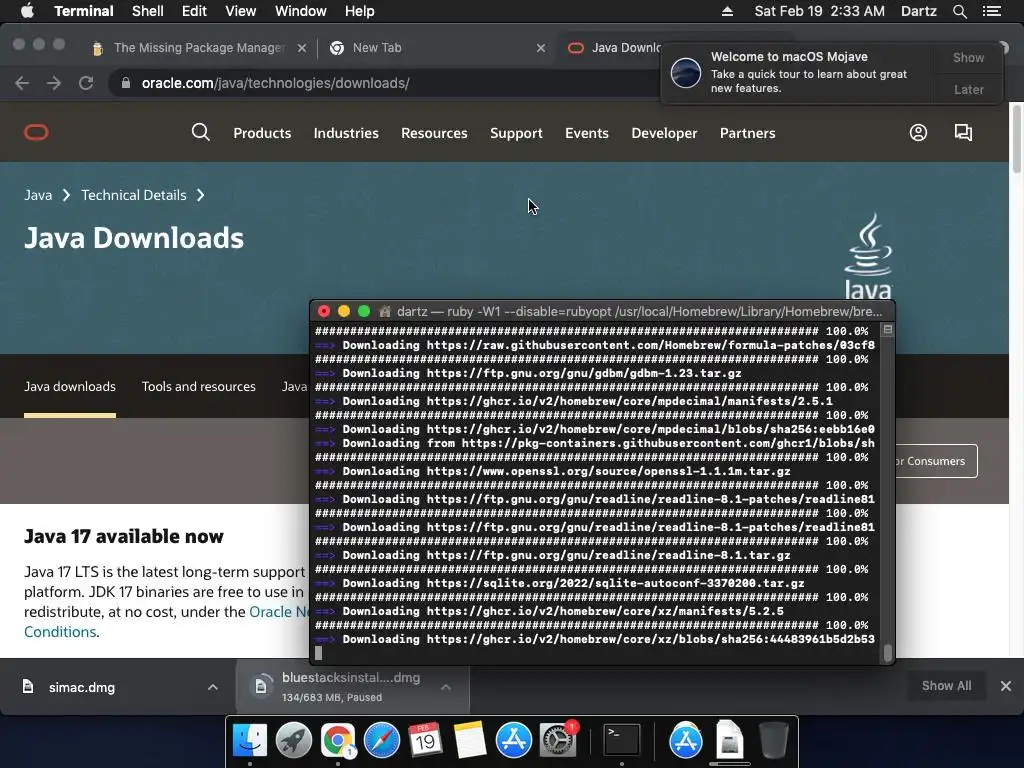This screenshot has height=768, width=1024.
Task: Open the App Store icon beside Trash in Dock
Action: point(685,741)
